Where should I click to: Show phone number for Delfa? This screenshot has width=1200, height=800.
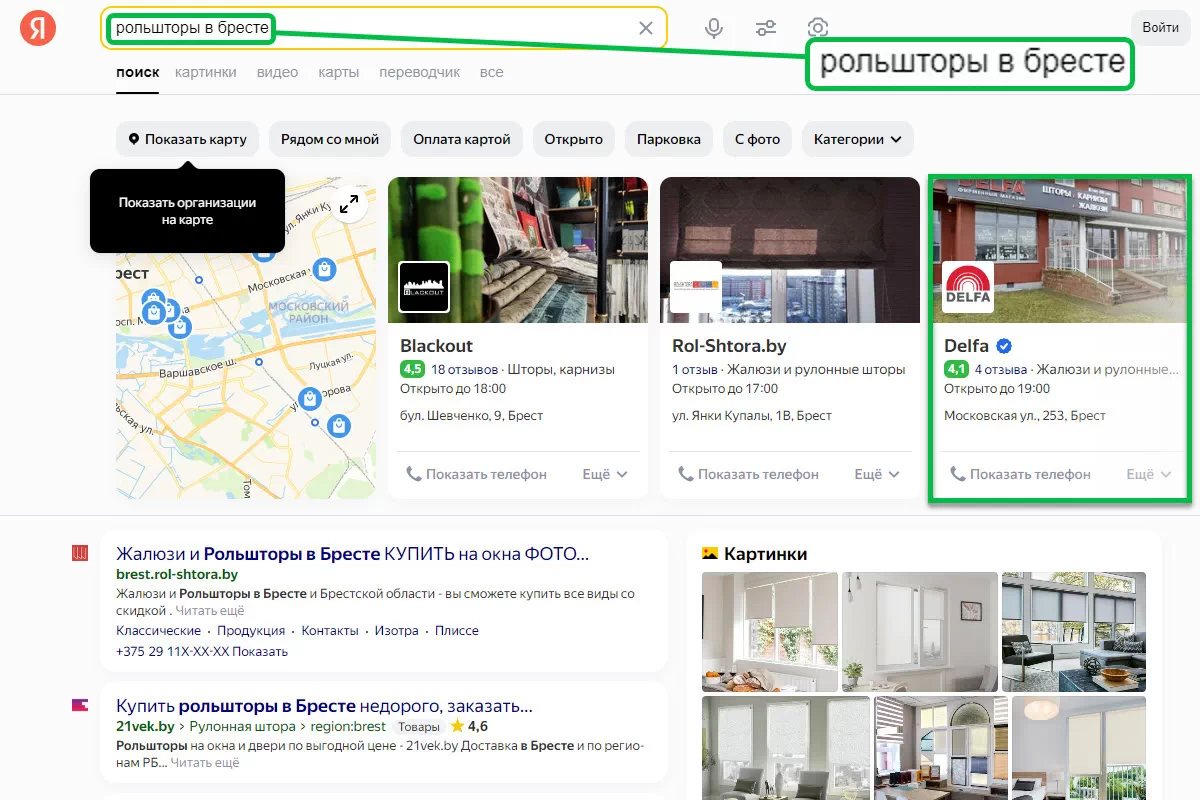[1020, 474]
